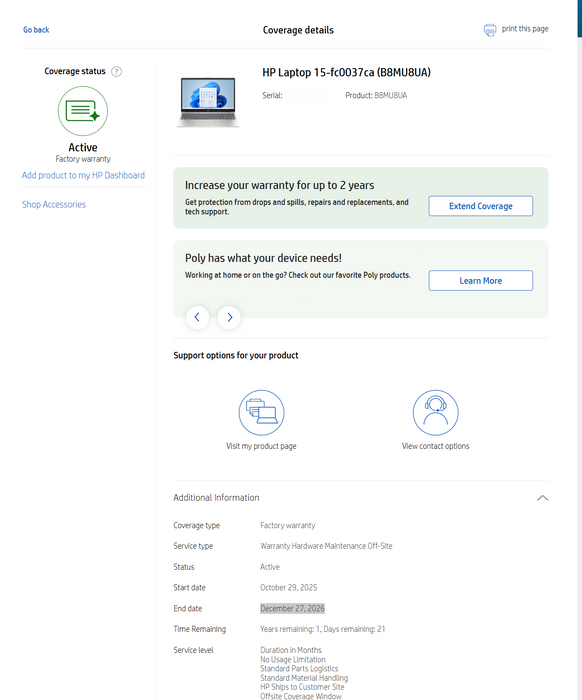Screen dimensions: 582x700
Task: Click the product title HP Laptop 15-fc0037ca
Action: pos(346,72)
